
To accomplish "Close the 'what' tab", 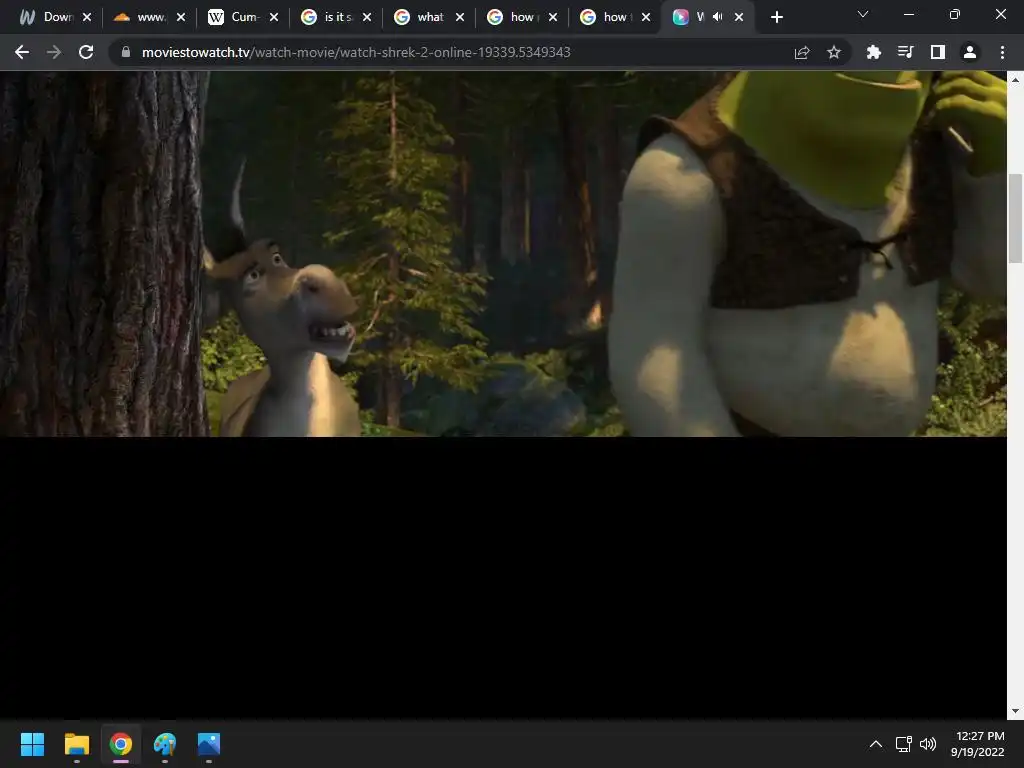I will [x=460, y=18].
